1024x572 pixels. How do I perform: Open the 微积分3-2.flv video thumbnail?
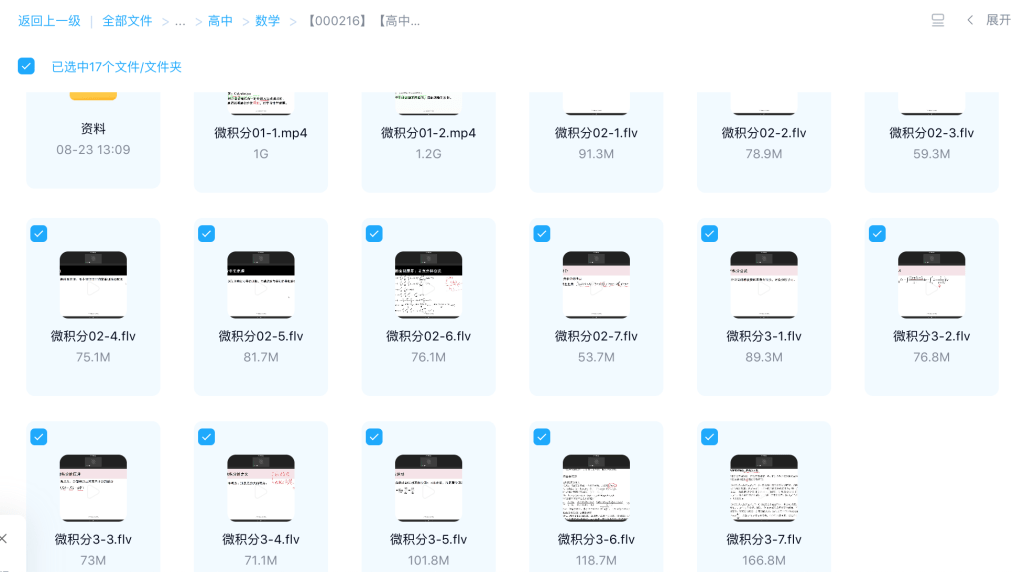(931, 285)
